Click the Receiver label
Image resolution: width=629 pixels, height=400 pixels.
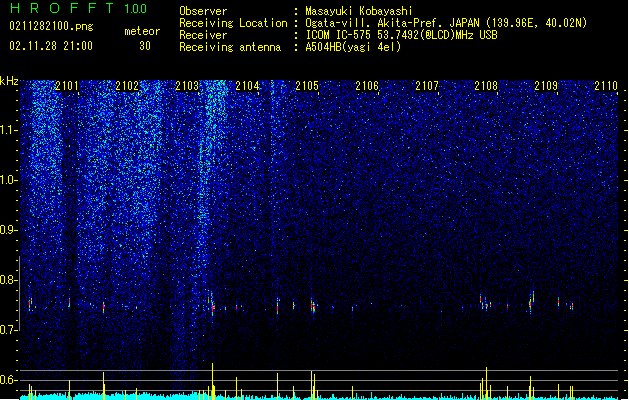coord(203,35)
